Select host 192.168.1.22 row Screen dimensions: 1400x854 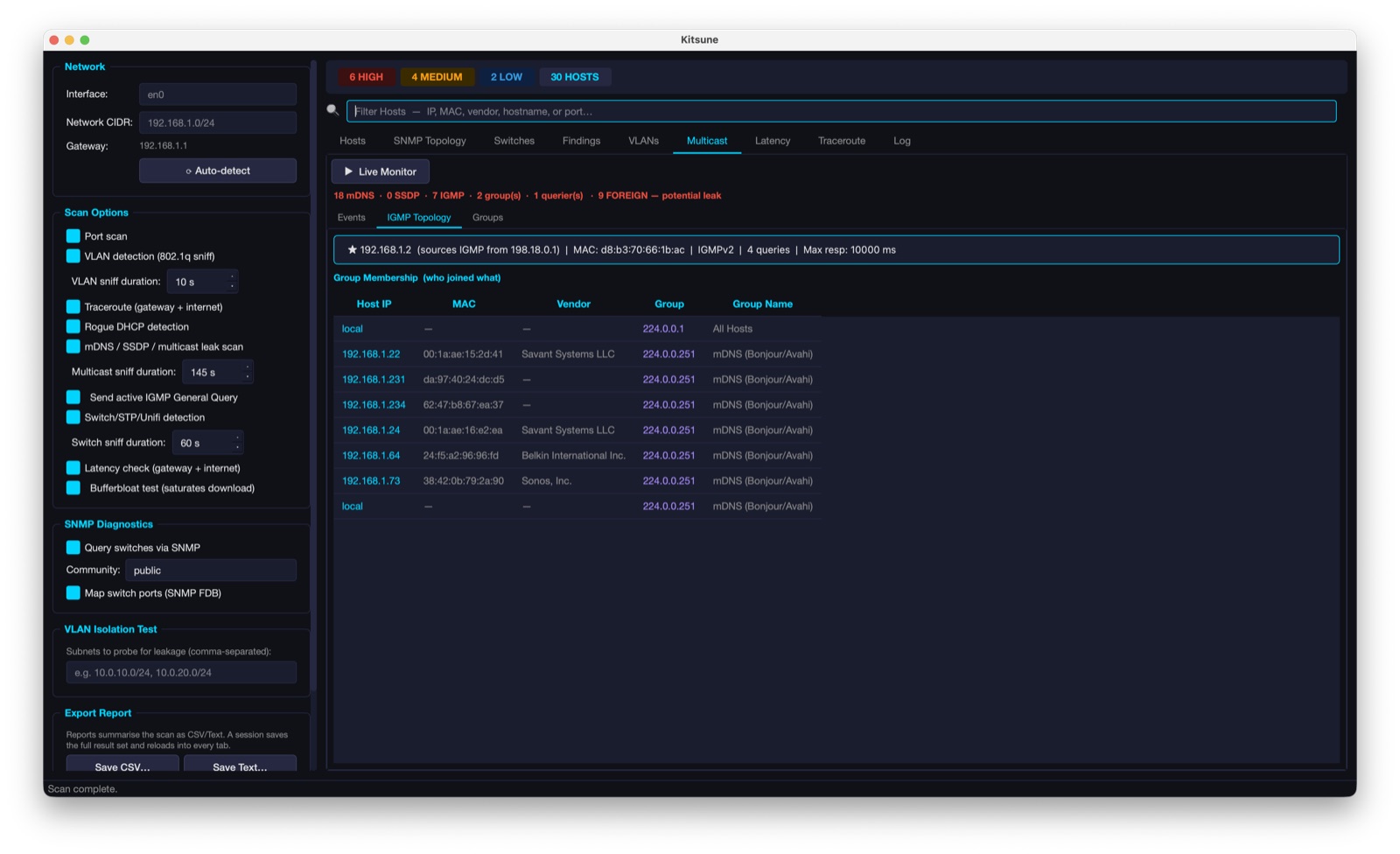point(577,354)
